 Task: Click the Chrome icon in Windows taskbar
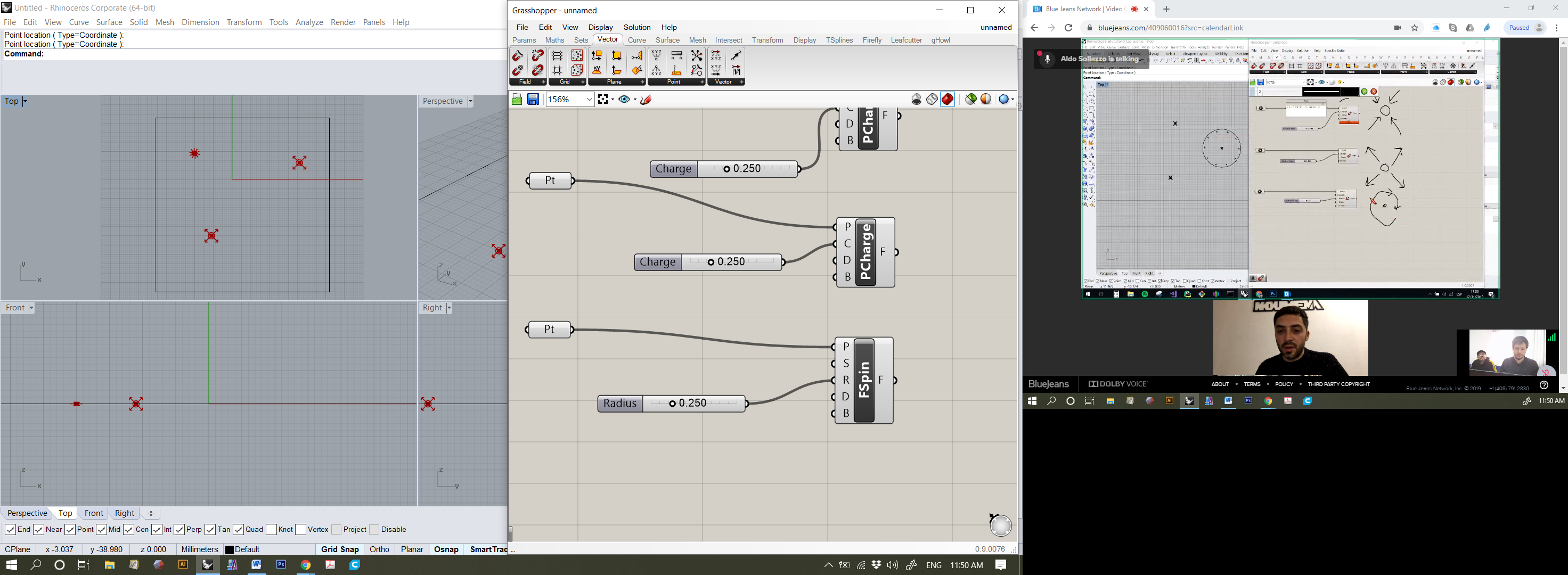306,565
